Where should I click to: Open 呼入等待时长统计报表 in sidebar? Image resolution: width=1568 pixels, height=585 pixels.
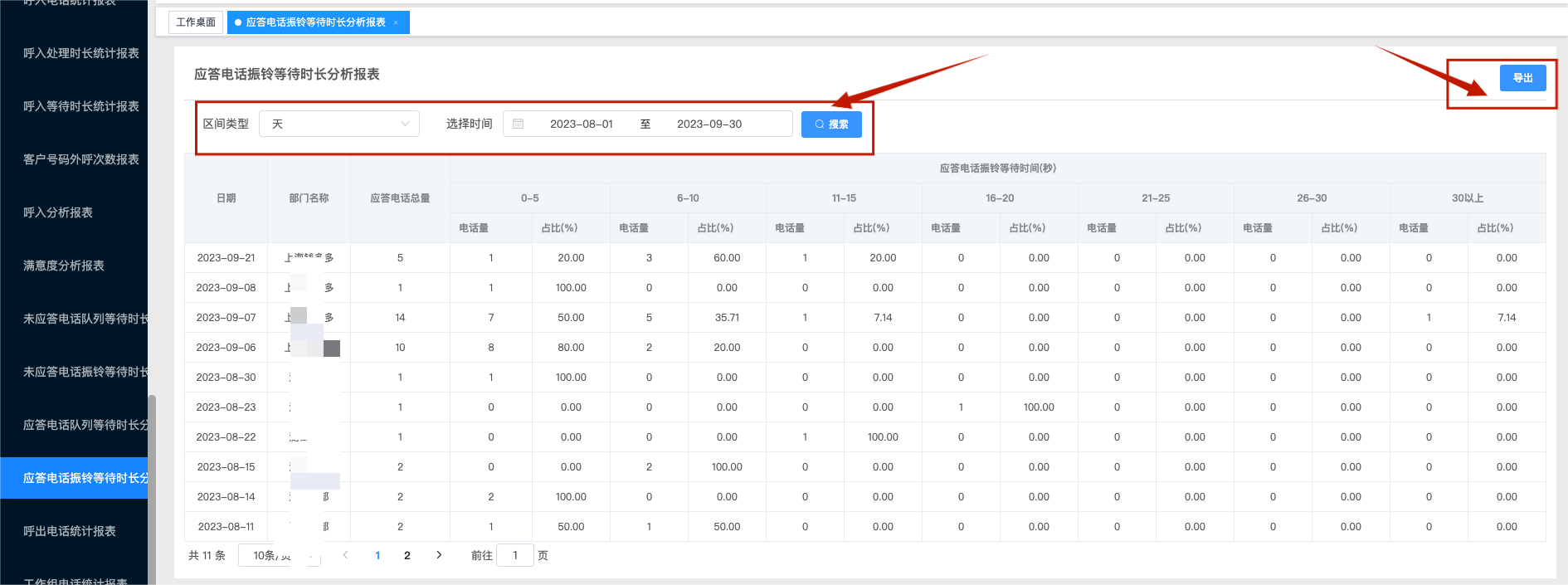coord(81,106)
